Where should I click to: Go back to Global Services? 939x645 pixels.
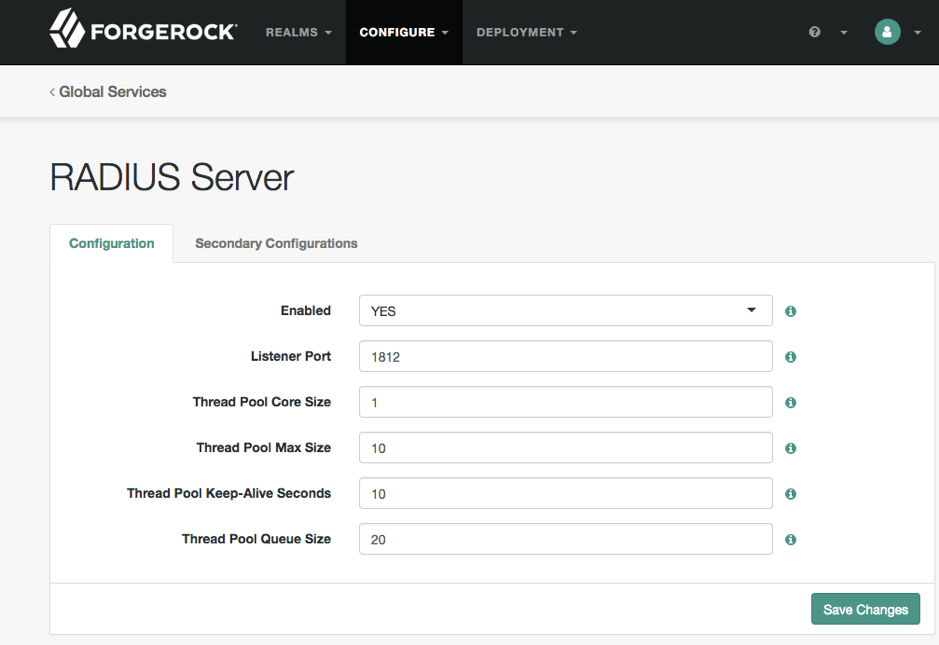(108, 92)
